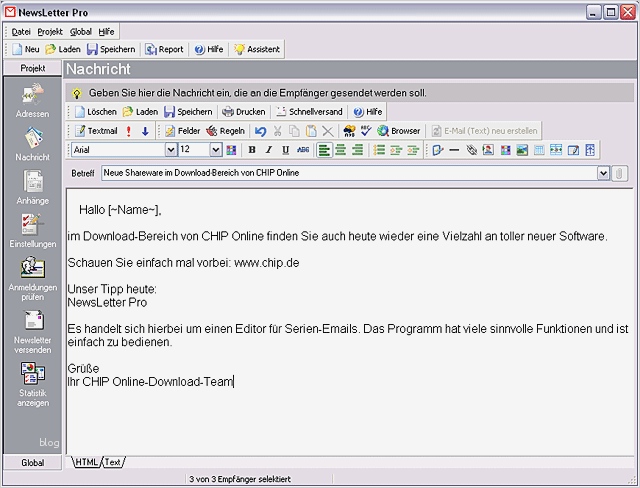
Task: Open Statistik anzeigen in the sidebar
Action: point(33,385)
